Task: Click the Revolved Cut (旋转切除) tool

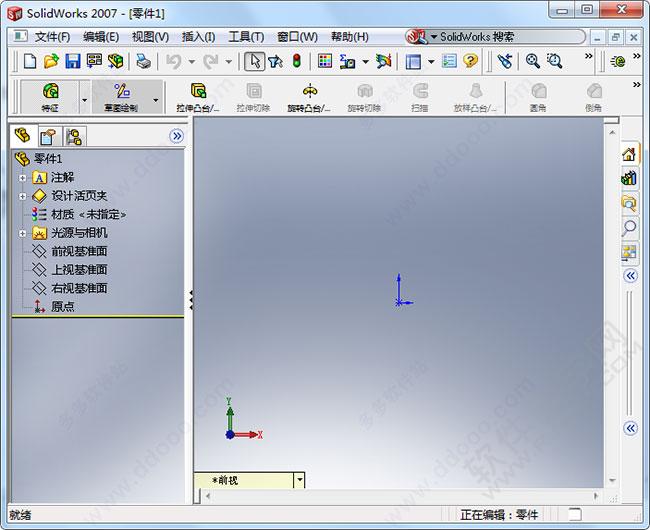Action: (364, 97)
